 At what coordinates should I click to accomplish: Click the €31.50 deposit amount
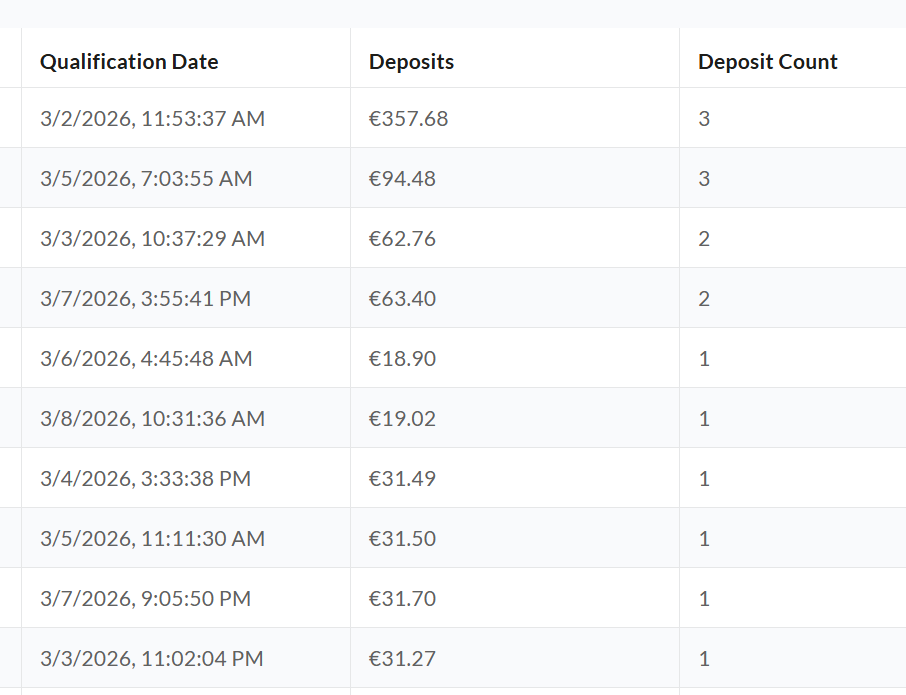click(402, 539)
